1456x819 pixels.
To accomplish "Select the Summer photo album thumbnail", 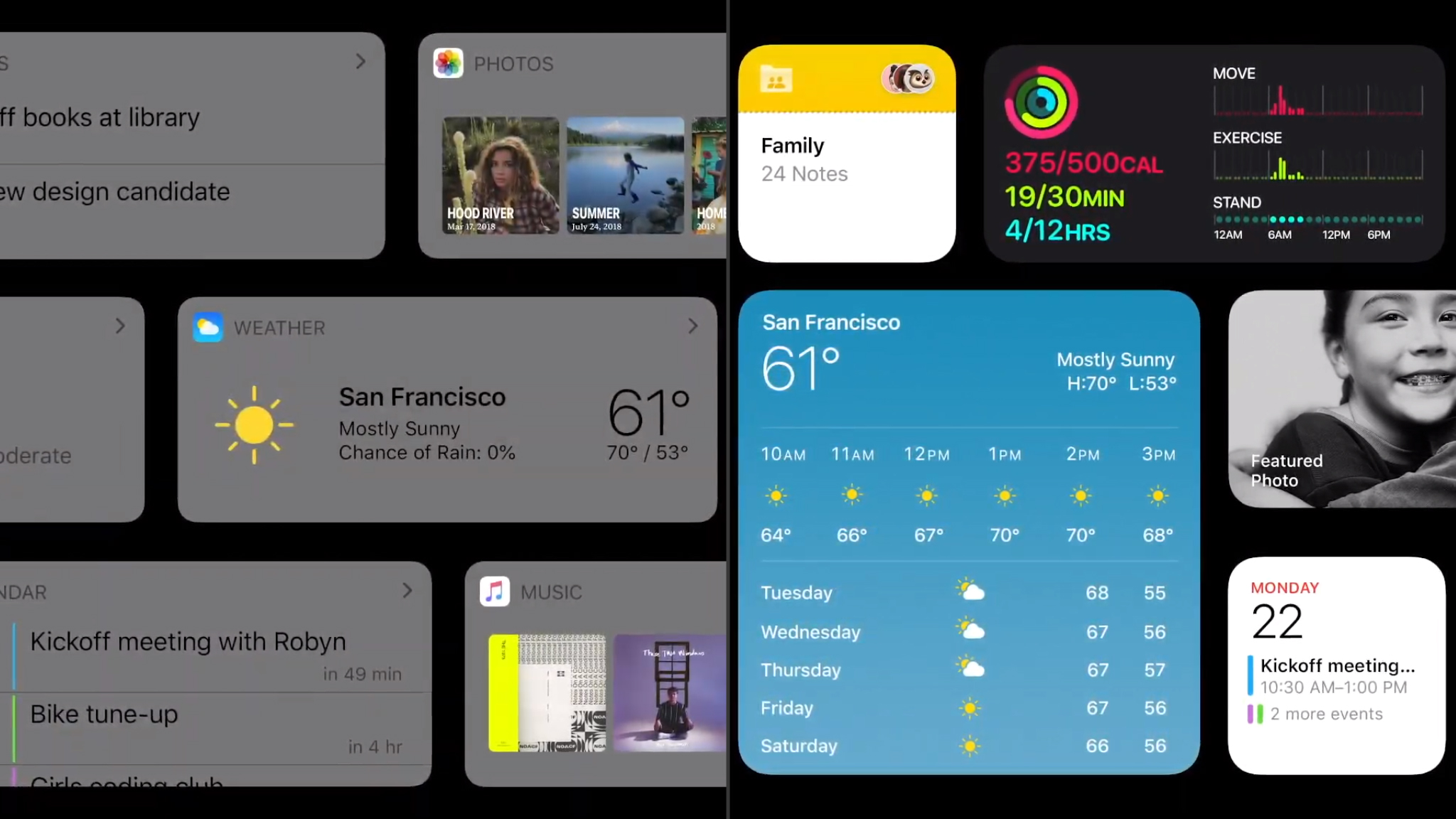I will point(623,175).
